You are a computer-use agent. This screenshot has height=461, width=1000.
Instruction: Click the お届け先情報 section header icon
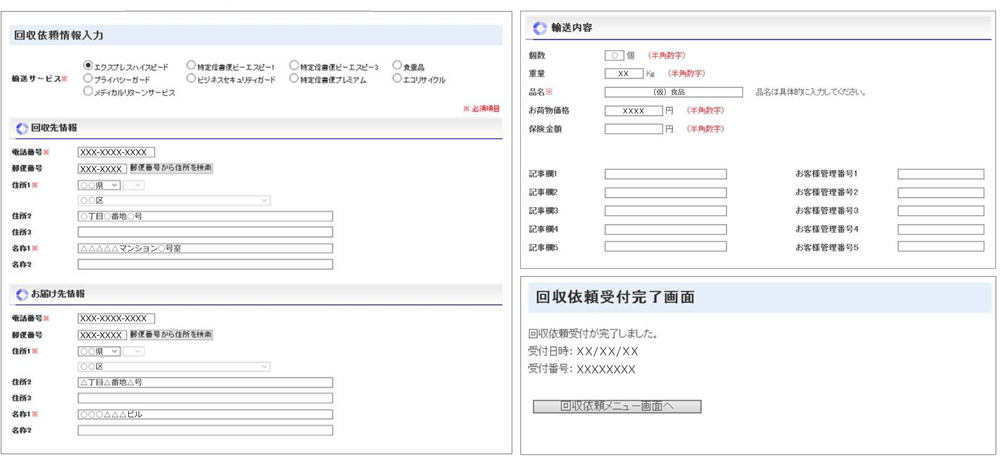click(22, 294)
